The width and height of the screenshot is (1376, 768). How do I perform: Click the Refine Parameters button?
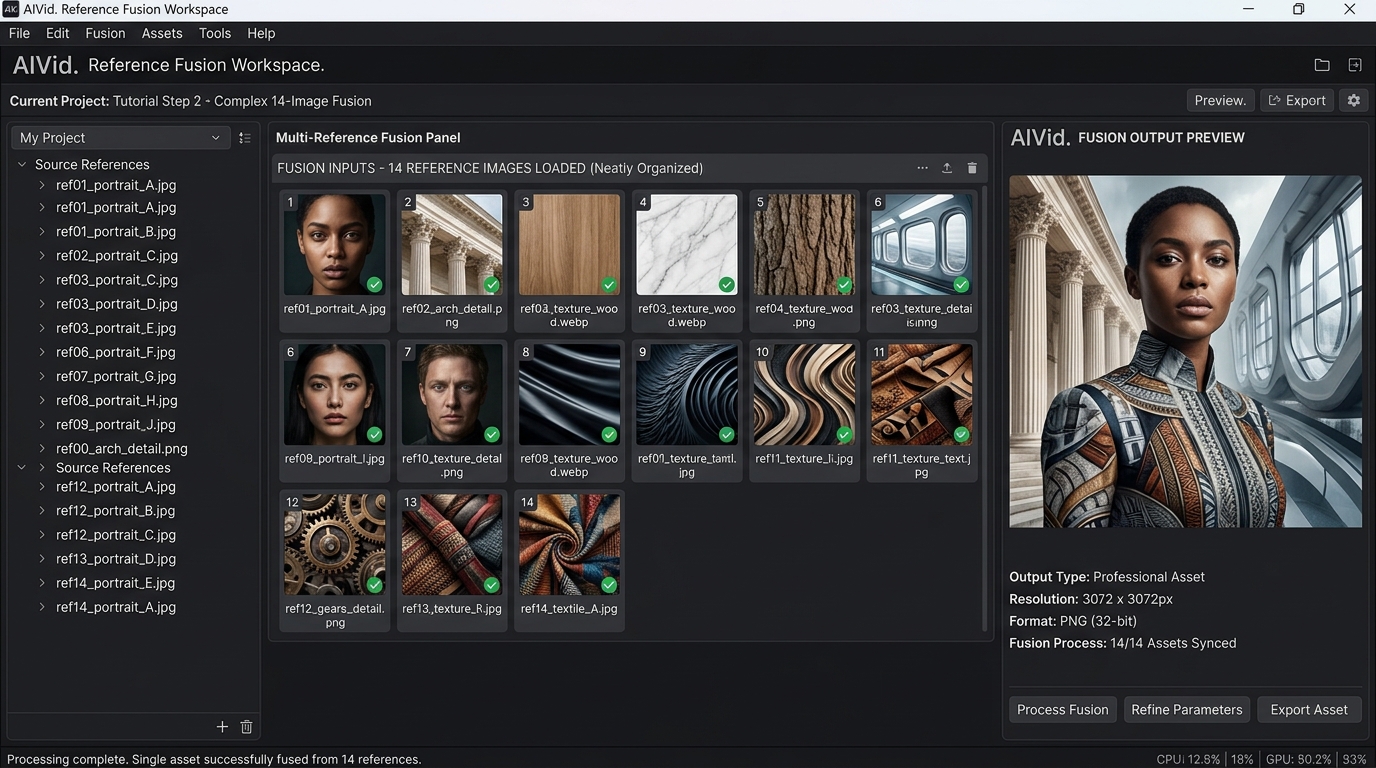pyautogui.click(x=1186, y=710)
